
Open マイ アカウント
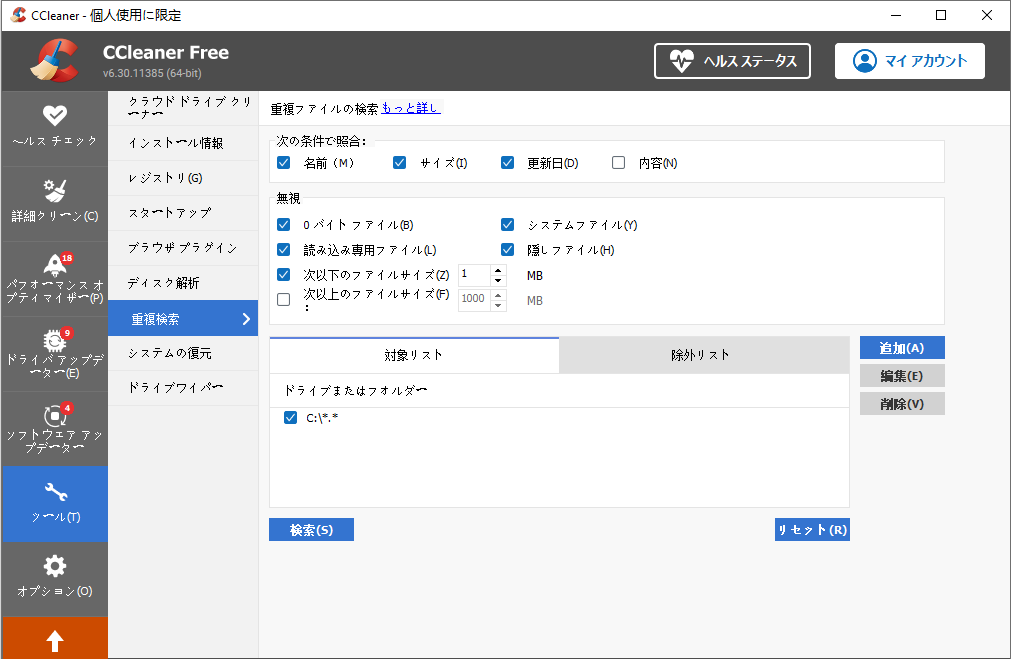[910, 61]
